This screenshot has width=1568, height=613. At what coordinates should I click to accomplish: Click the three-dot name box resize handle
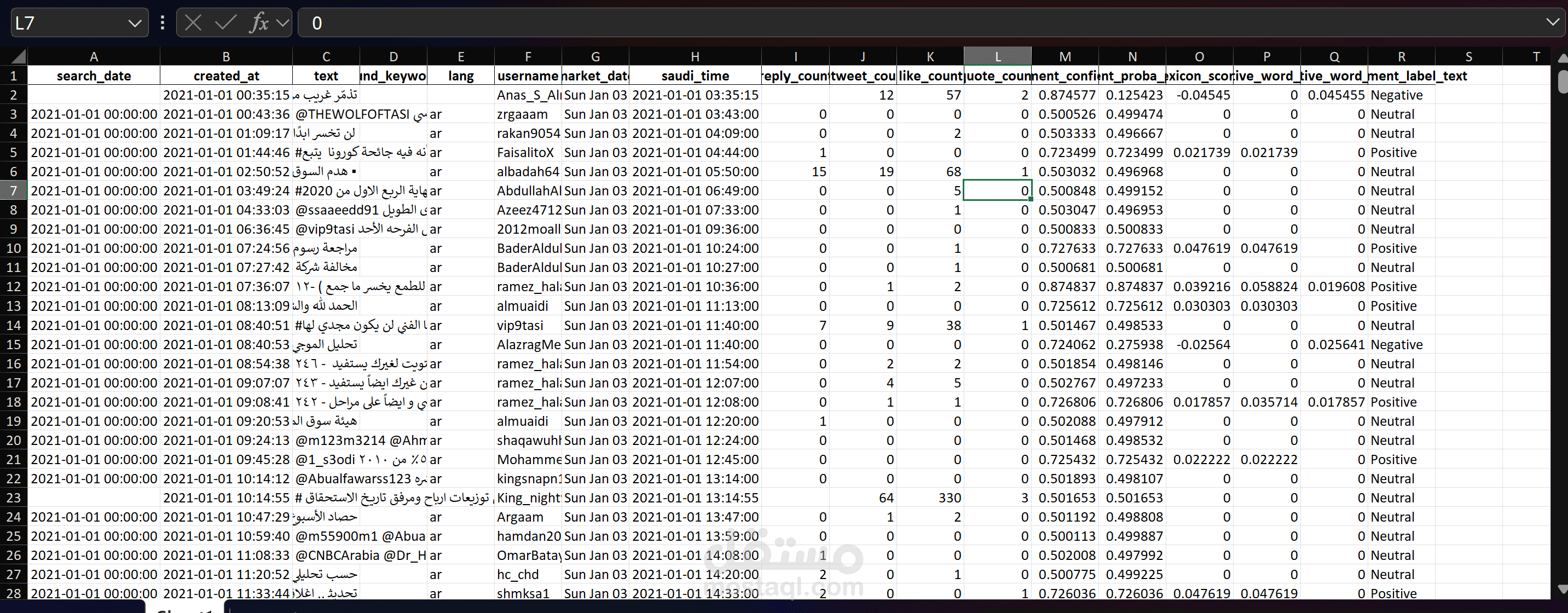tap(162, 23)
